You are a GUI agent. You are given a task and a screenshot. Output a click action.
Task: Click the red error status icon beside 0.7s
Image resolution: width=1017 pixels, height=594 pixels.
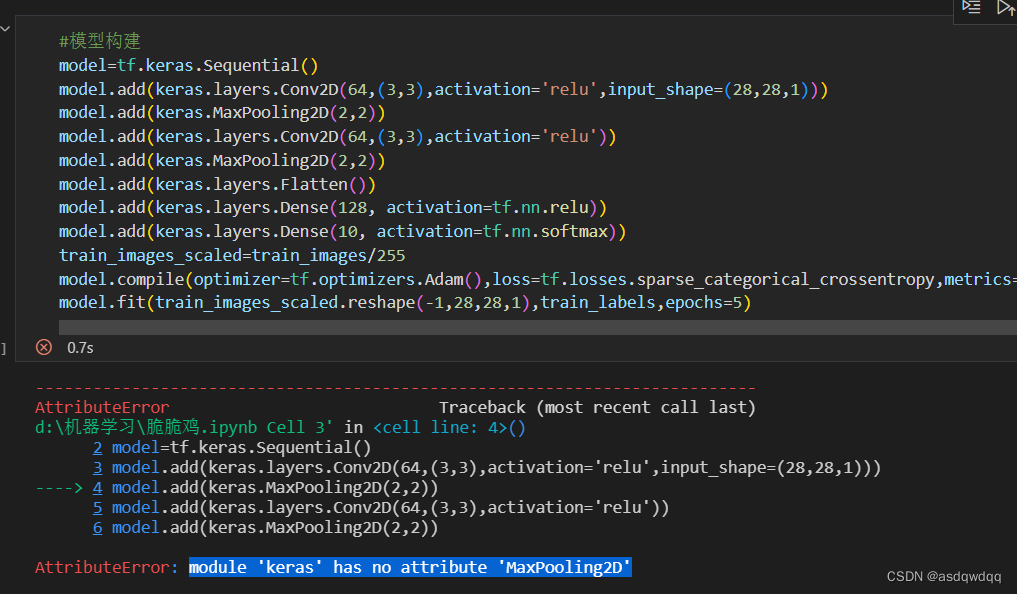(43, 347)
